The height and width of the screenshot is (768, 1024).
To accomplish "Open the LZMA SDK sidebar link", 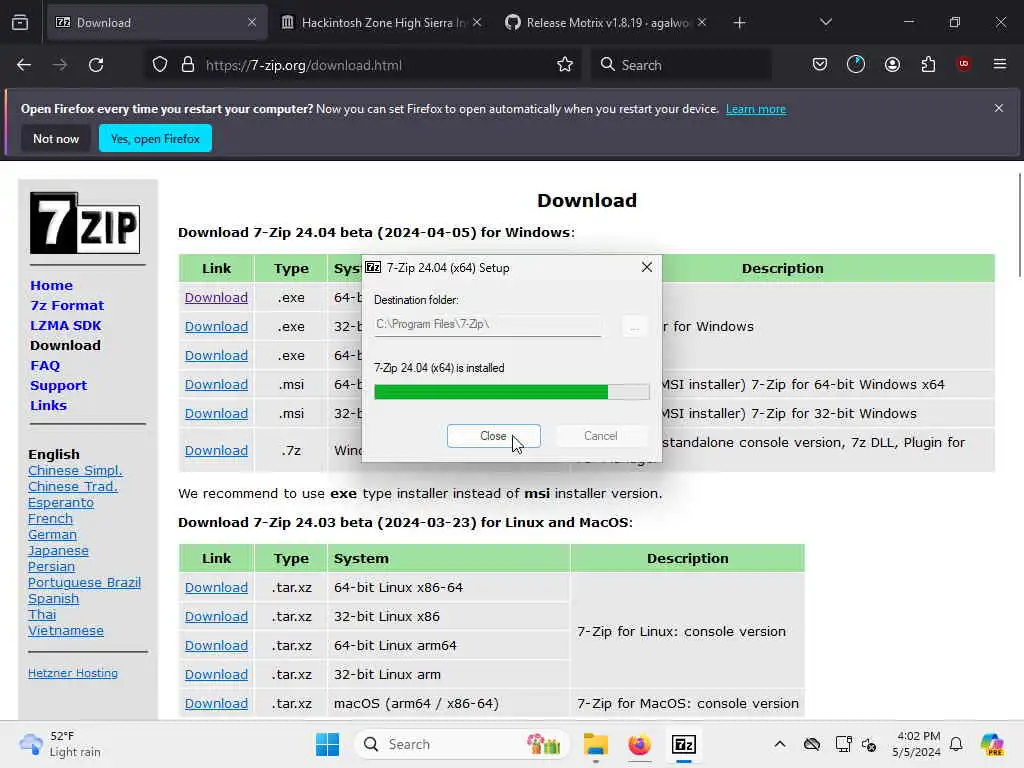I will [x=65, y=325].
